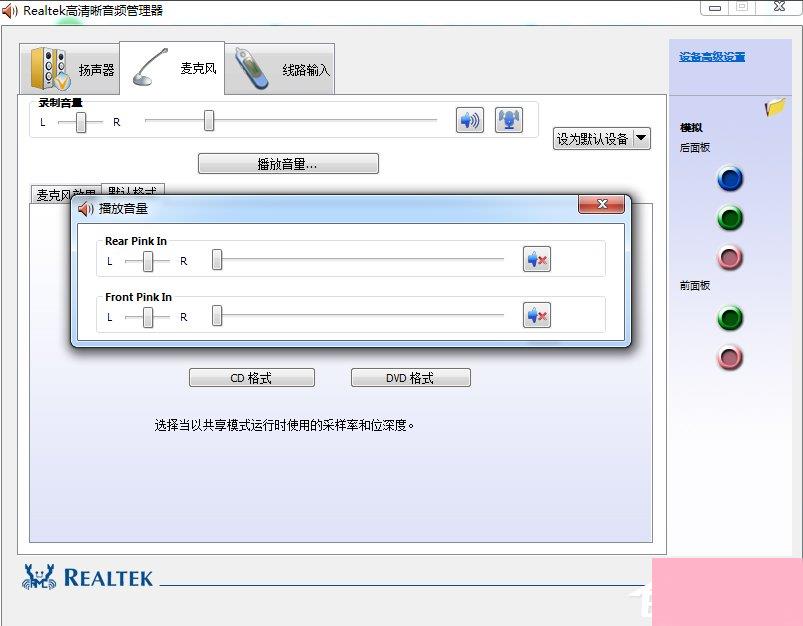Adjust the recording volume main slider

point(209,120)
